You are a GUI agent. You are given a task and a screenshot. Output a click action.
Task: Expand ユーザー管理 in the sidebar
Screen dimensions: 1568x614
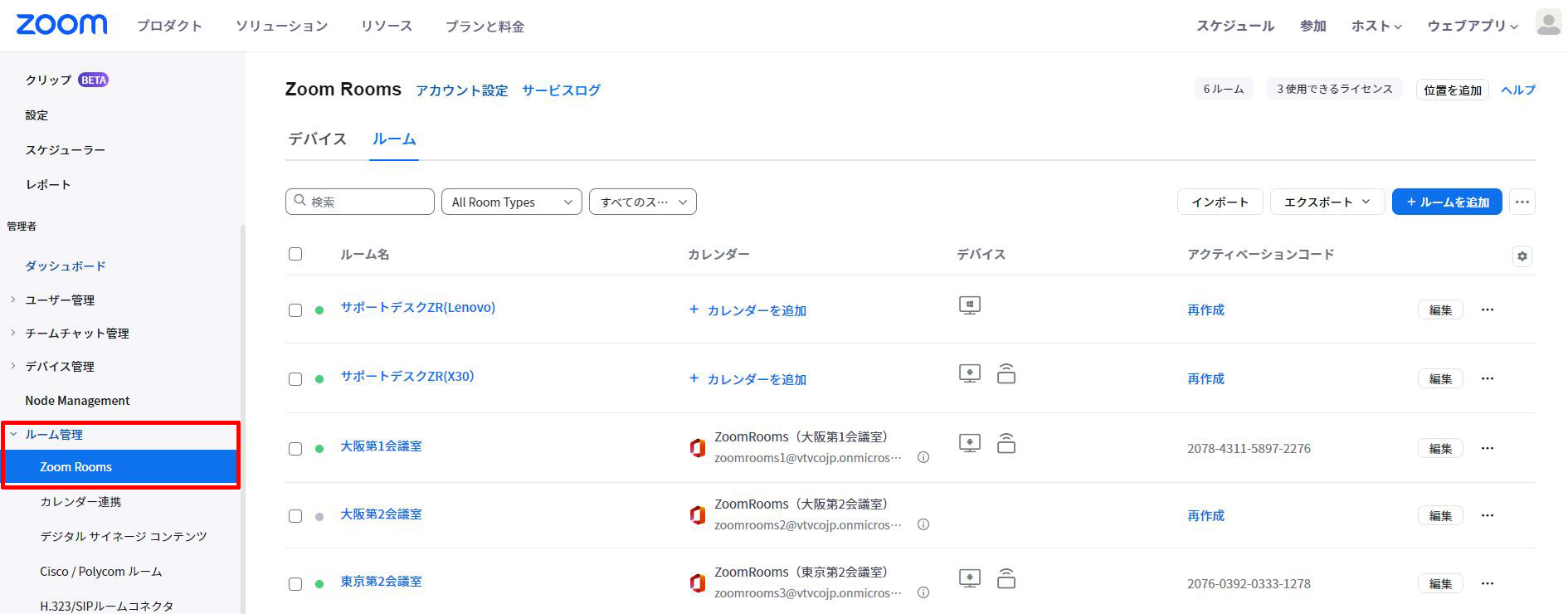pyautogui.click(x=60, y=300)
